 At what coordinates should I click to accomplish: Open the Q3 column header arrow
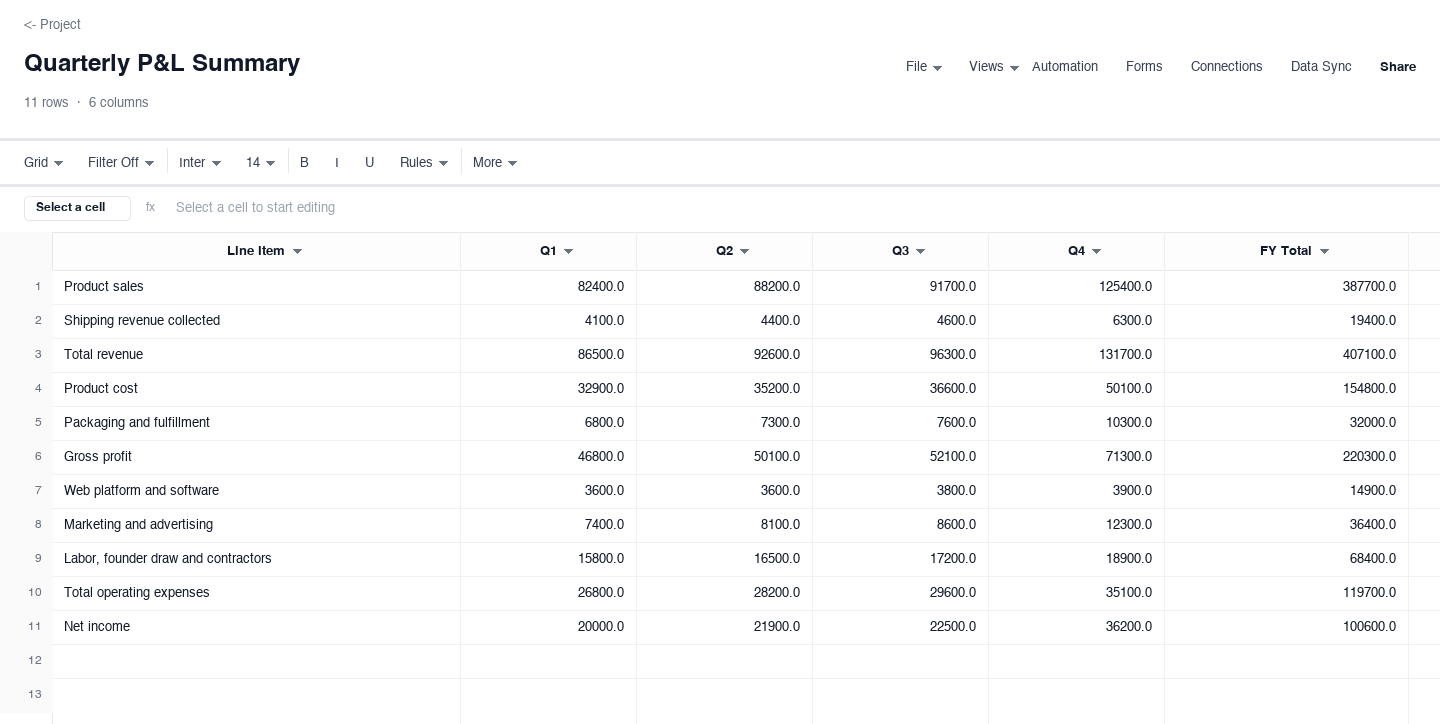(921, 252)
